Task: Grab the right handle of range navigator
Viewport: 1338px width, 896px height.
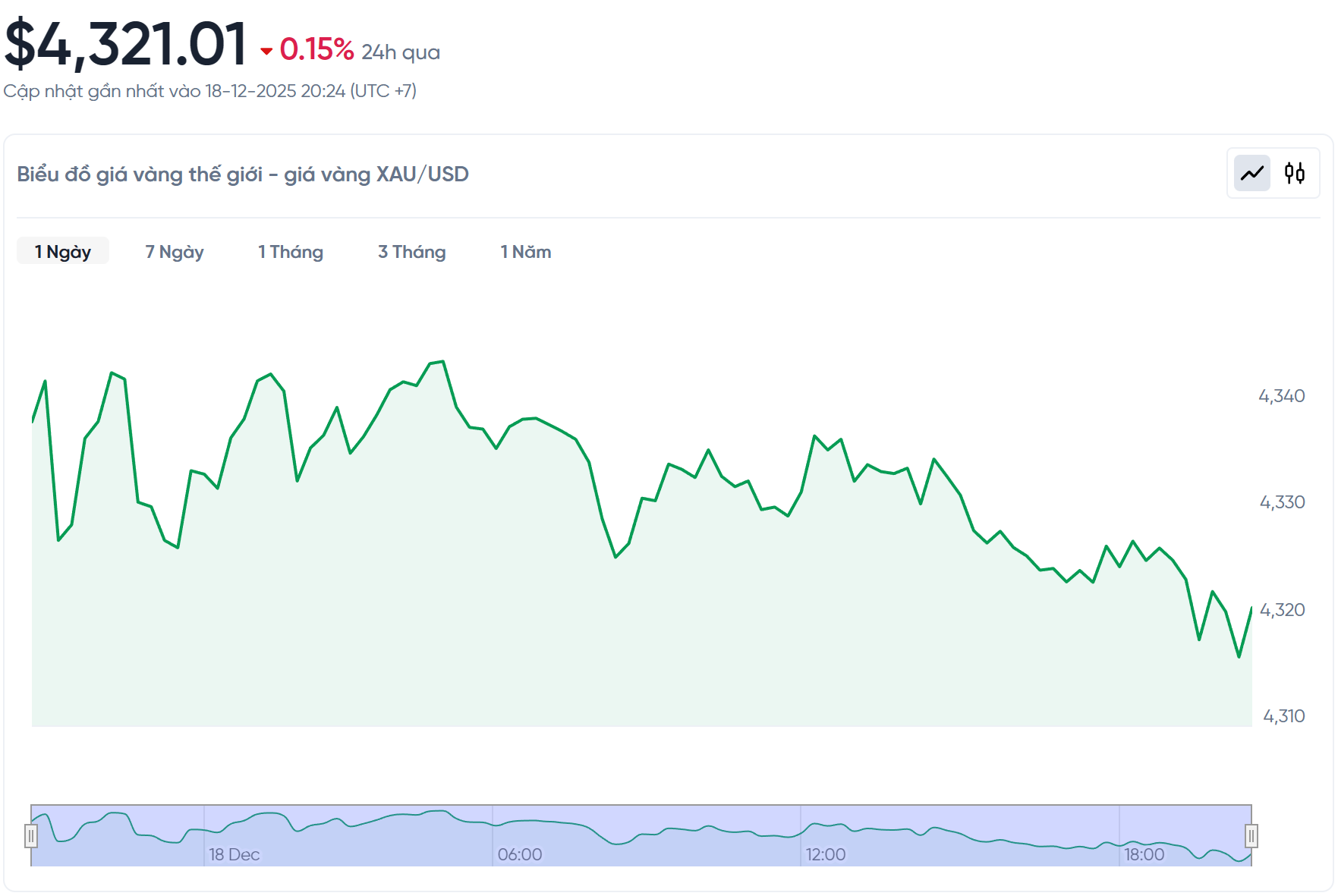Action: (1251, 836)
